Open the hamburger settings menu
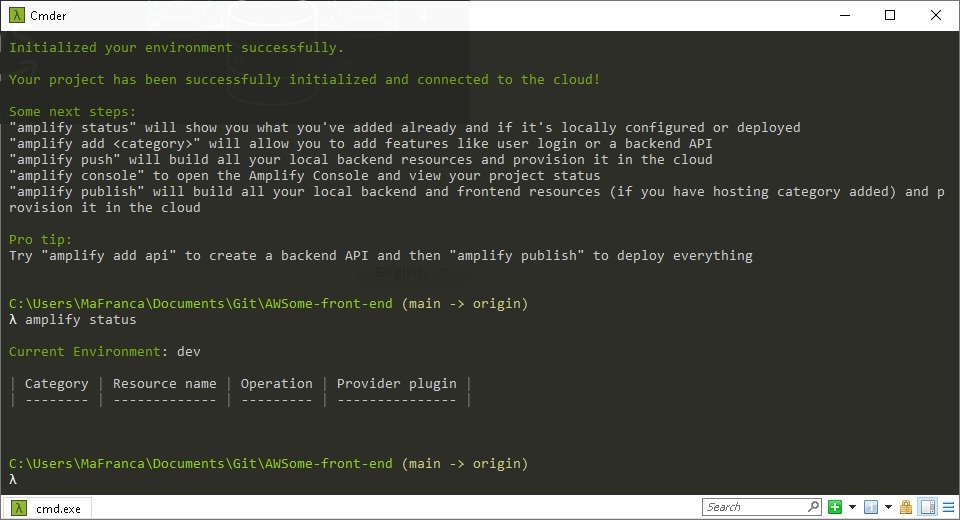The width and height of the screenshot is (960, 520). point(948,507)
